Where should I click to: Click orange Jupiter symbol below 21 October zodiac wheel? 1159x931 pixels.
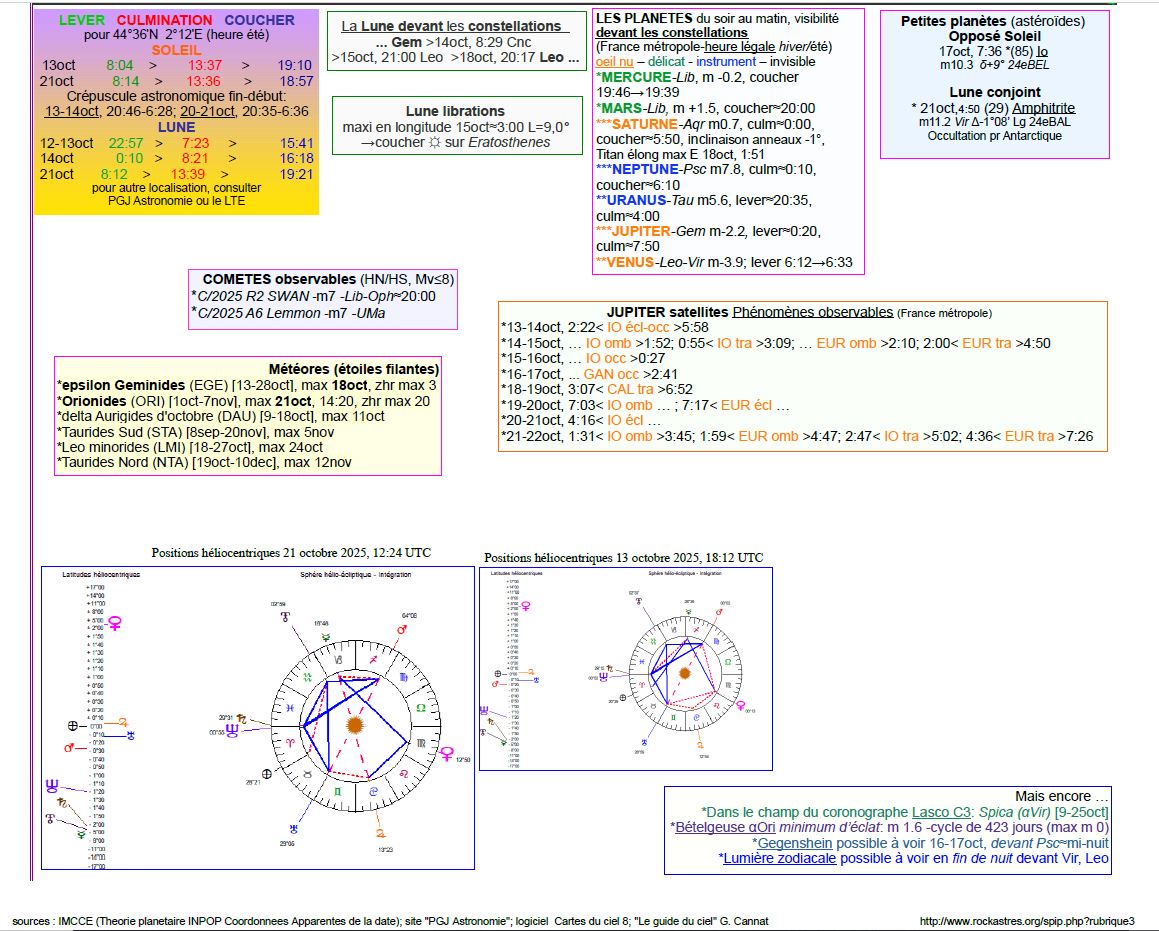tap(379, 834)
